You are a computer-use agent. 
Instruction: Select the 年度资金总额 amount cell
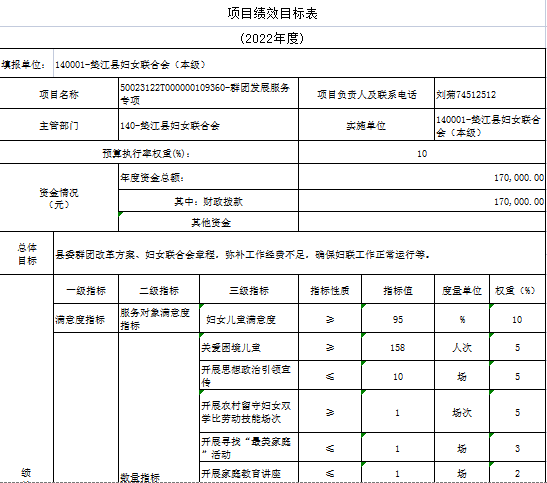click(422, 177)
